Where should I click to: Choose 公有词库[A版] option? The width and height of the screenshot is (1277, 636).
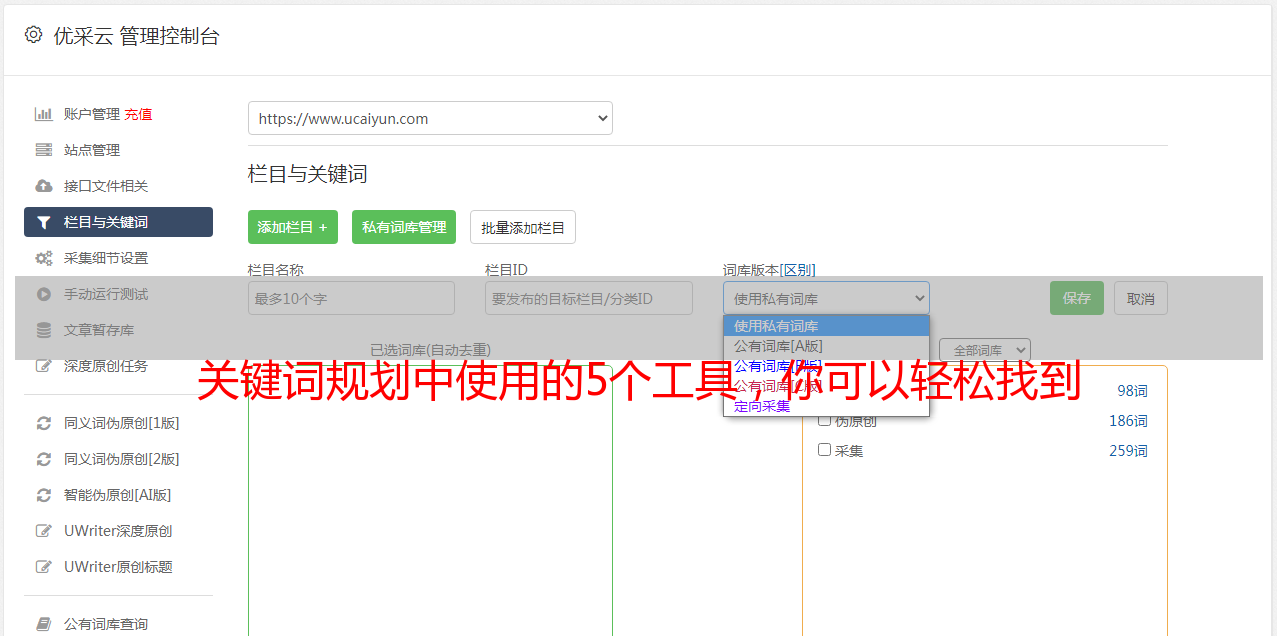tap(826, 346)
